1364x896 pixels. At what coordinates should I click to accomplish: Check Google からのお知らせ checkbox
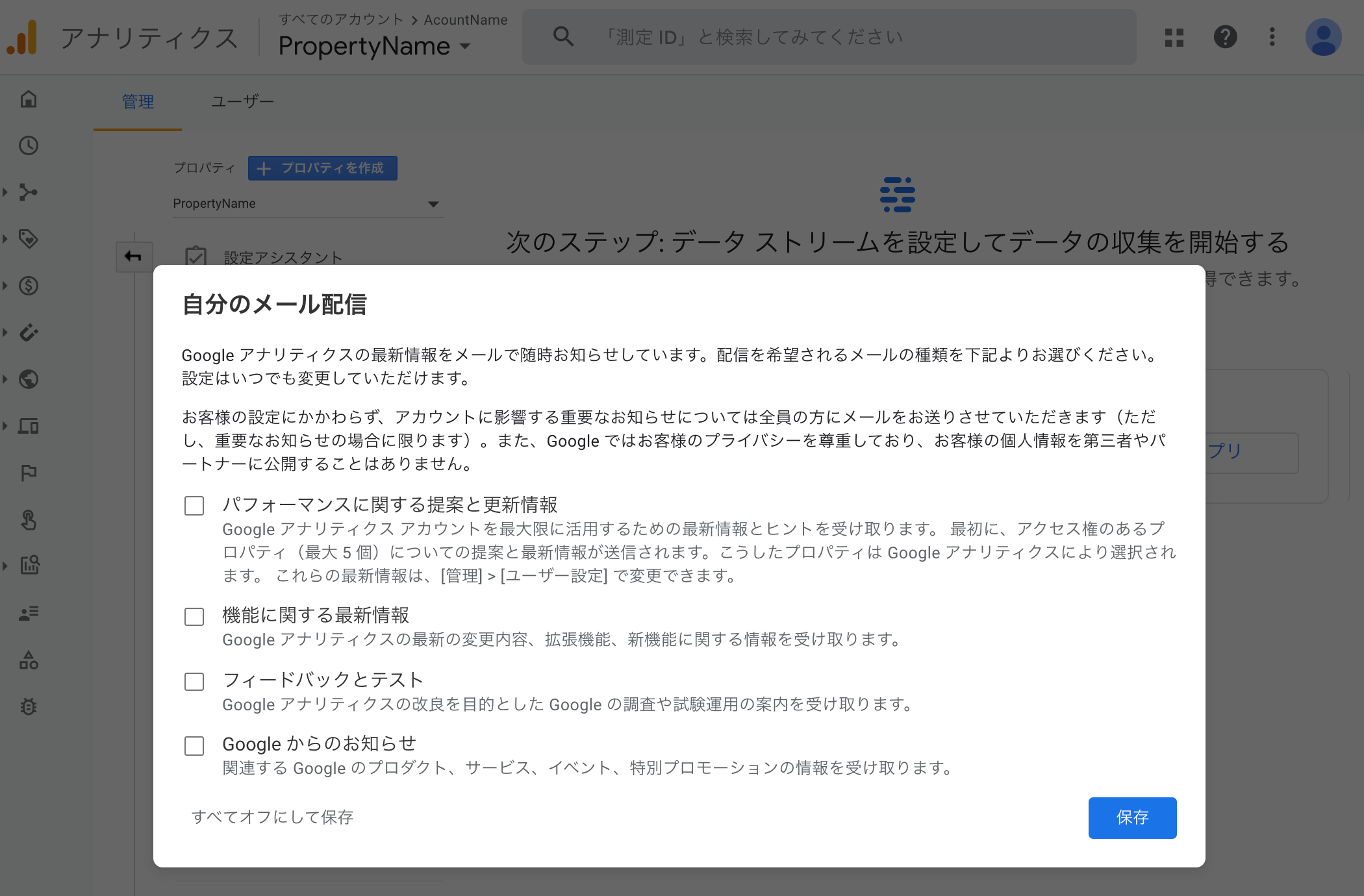pyautogui.click(x=194, y=745)
